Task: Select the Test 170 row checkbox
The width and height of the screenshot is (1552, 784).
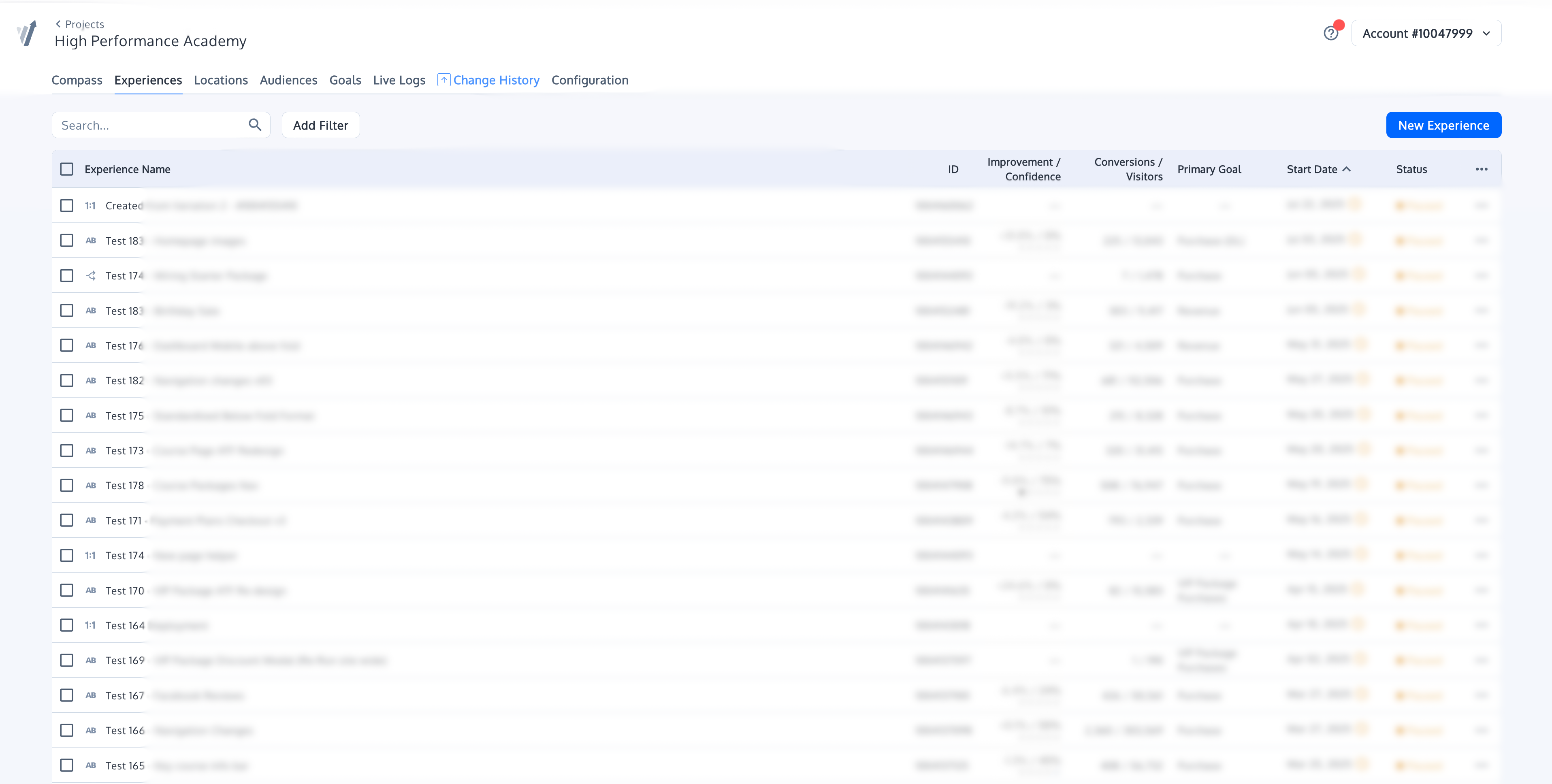Action: [67, 590]
